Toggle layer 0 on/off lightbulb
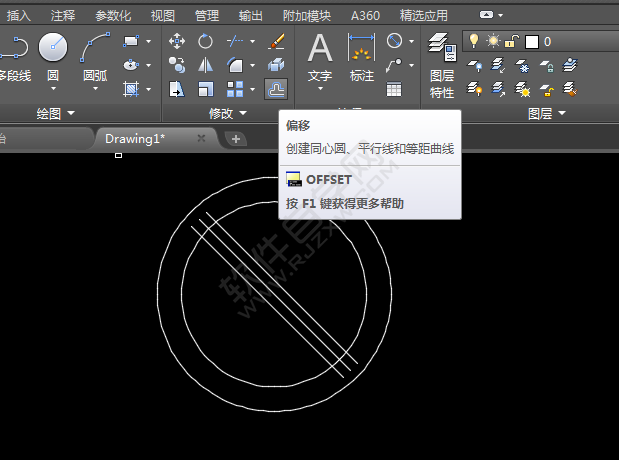Viewport: 619px width, 460px height. 473,41
